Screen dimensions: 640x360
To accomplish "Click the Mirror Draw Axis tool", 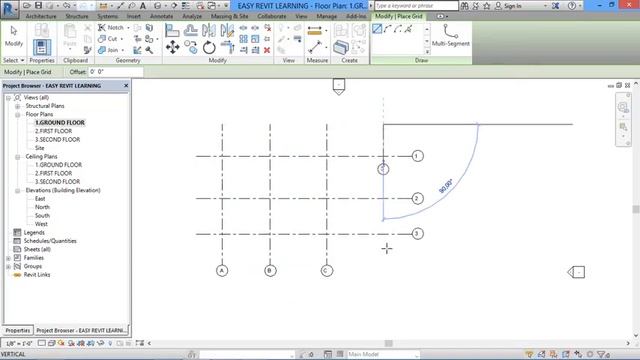I will click(x=227, y=30).
